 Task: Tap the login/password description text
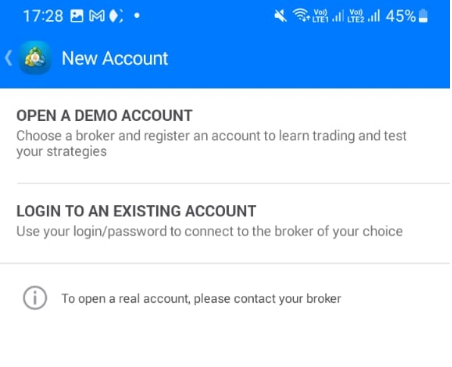click(210, 231)
